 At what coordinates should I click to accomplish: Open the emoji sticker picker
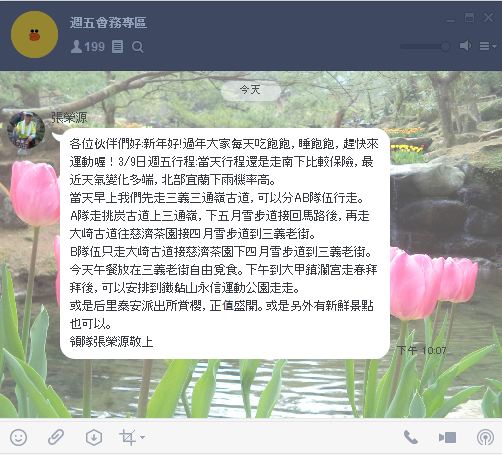tap(18, 437)
